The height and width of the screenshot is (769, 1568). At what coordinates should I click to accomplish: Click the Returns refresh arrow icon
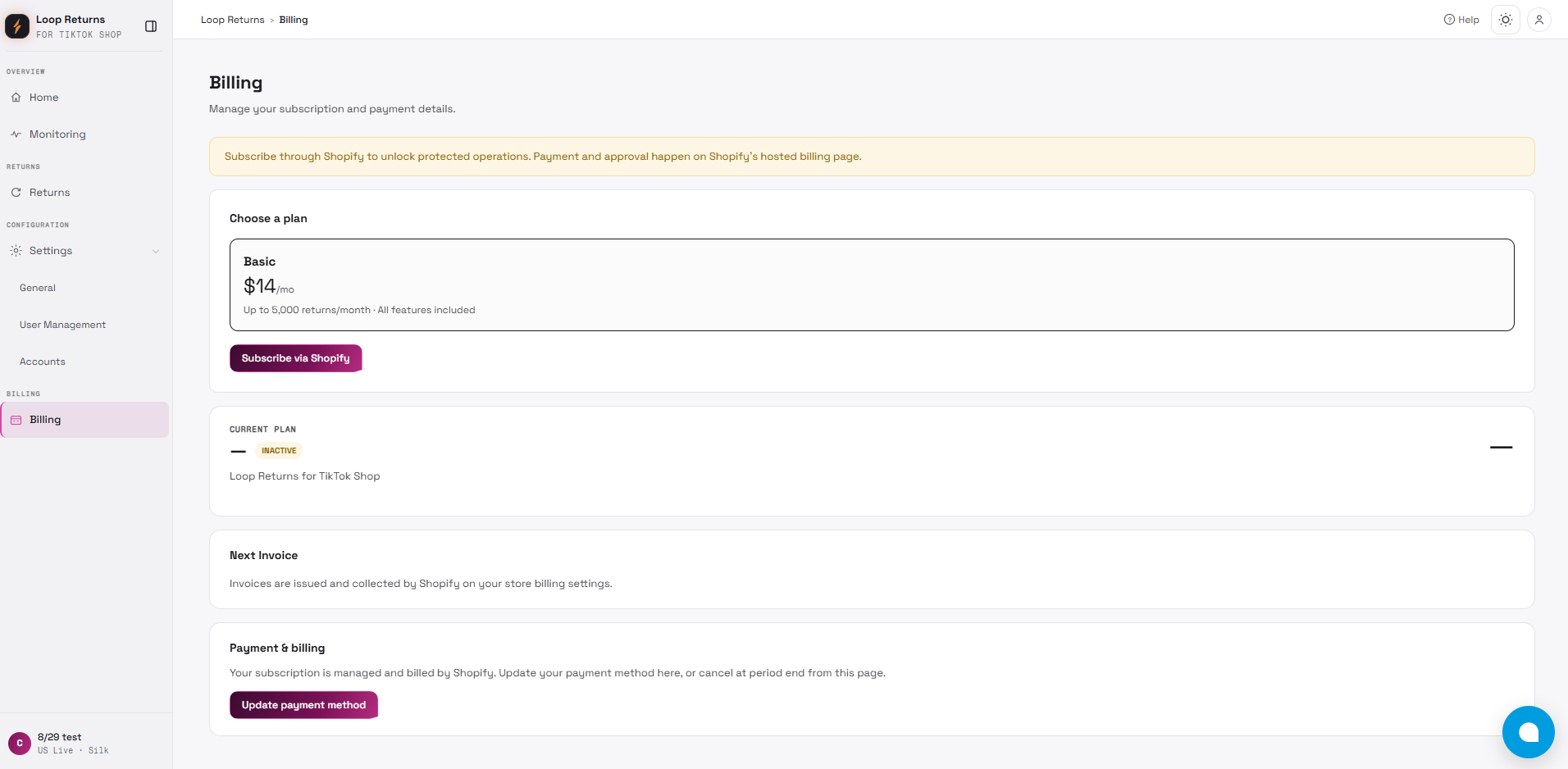point(16,193)
